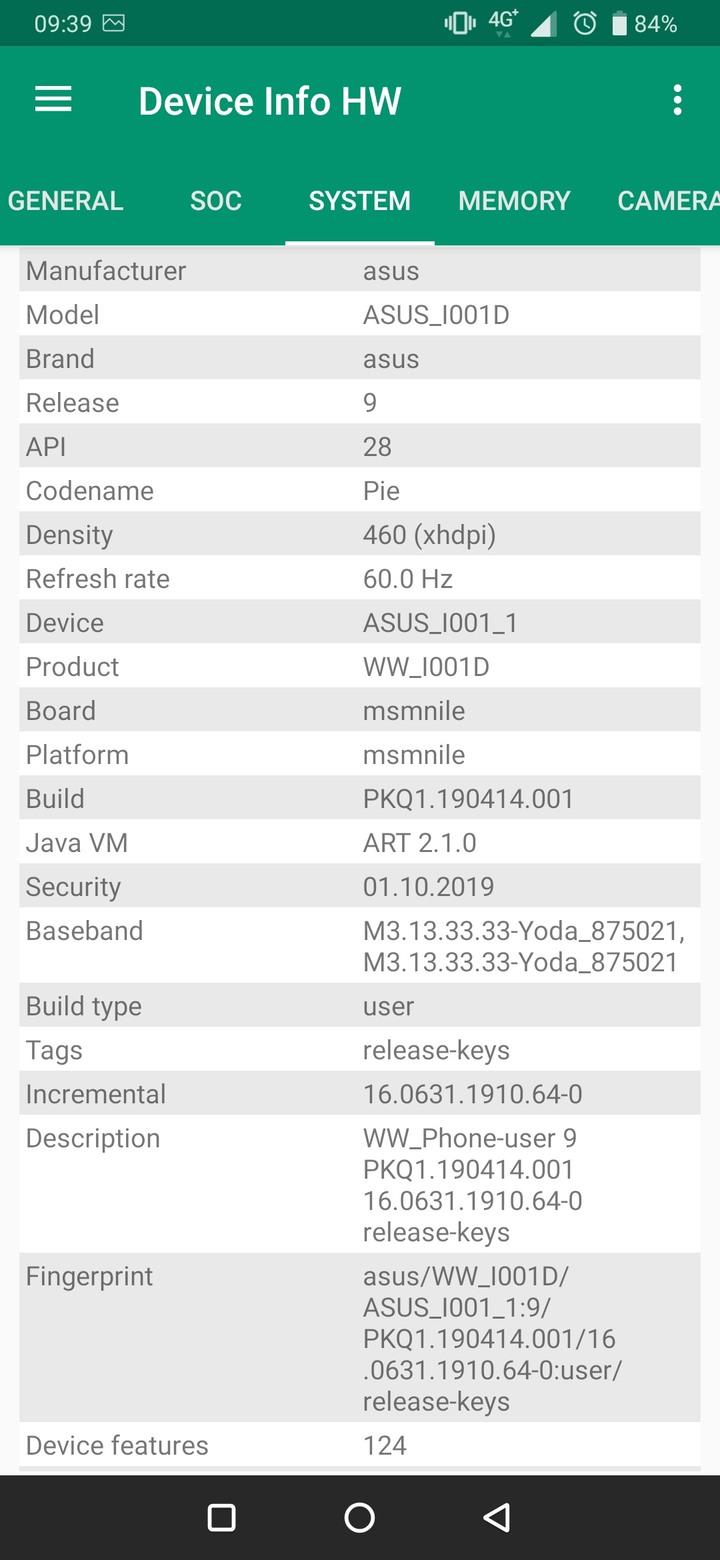Tap the Device features row showing 124
720x1560 pixels.
point(360,1445)
